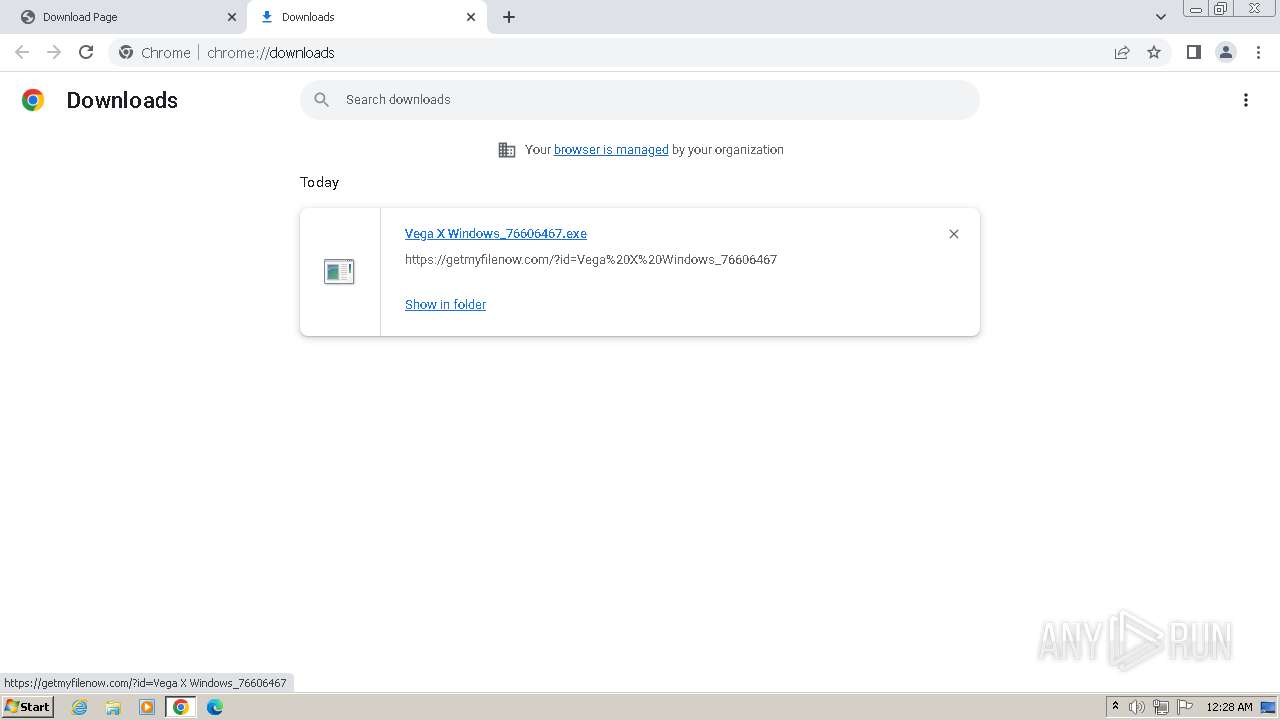Image resolution: width=1280 pixels, height=720 pixels.
Task: Launch Internet Explorer from taskbar
Action: pyautogui.click(x=80, y=707)
